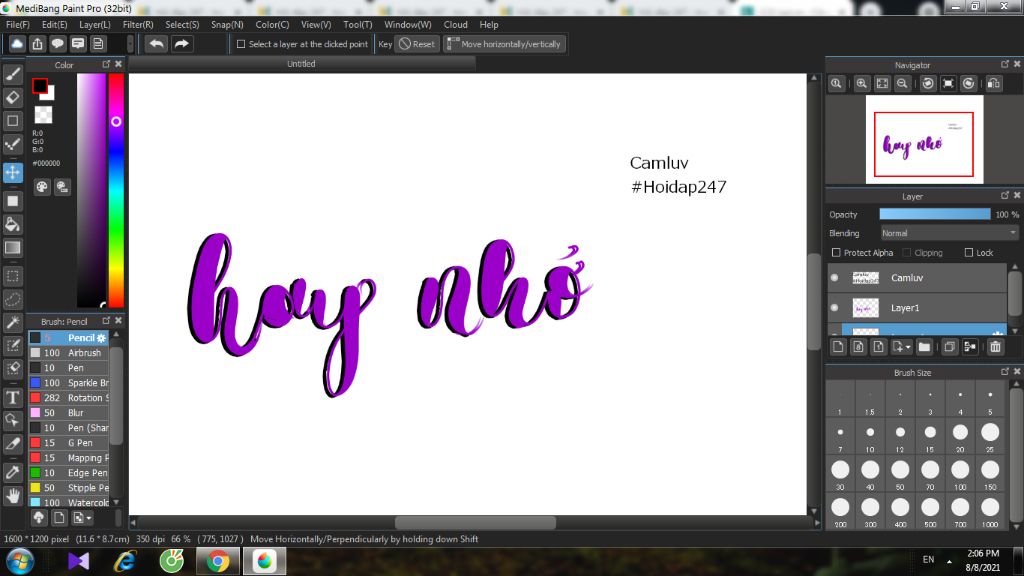Viewport: 1024px width, 576px height.
Task: Click the hue color bar
Action: coord(116,190)
